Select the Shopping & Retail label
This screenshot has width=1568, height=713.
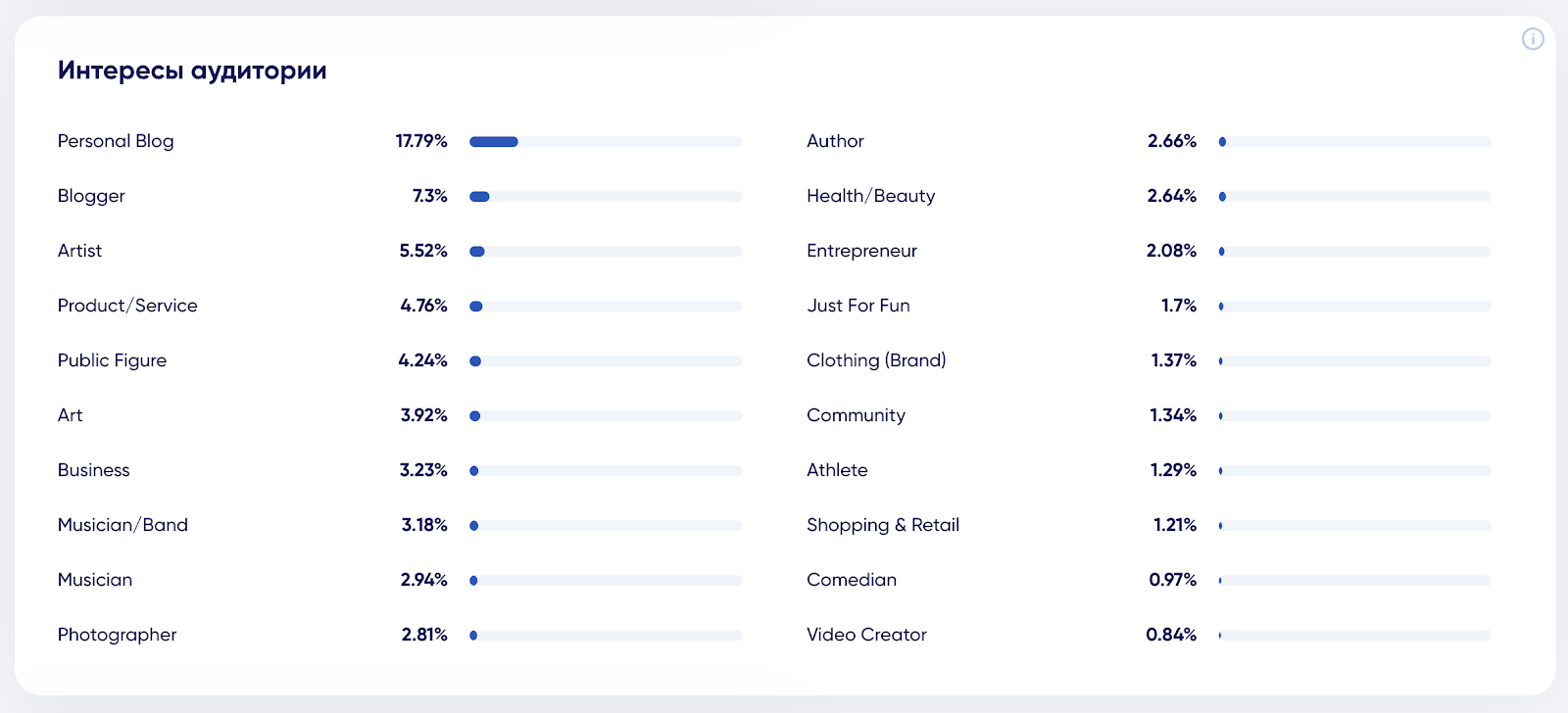click(x=883, y=525)
